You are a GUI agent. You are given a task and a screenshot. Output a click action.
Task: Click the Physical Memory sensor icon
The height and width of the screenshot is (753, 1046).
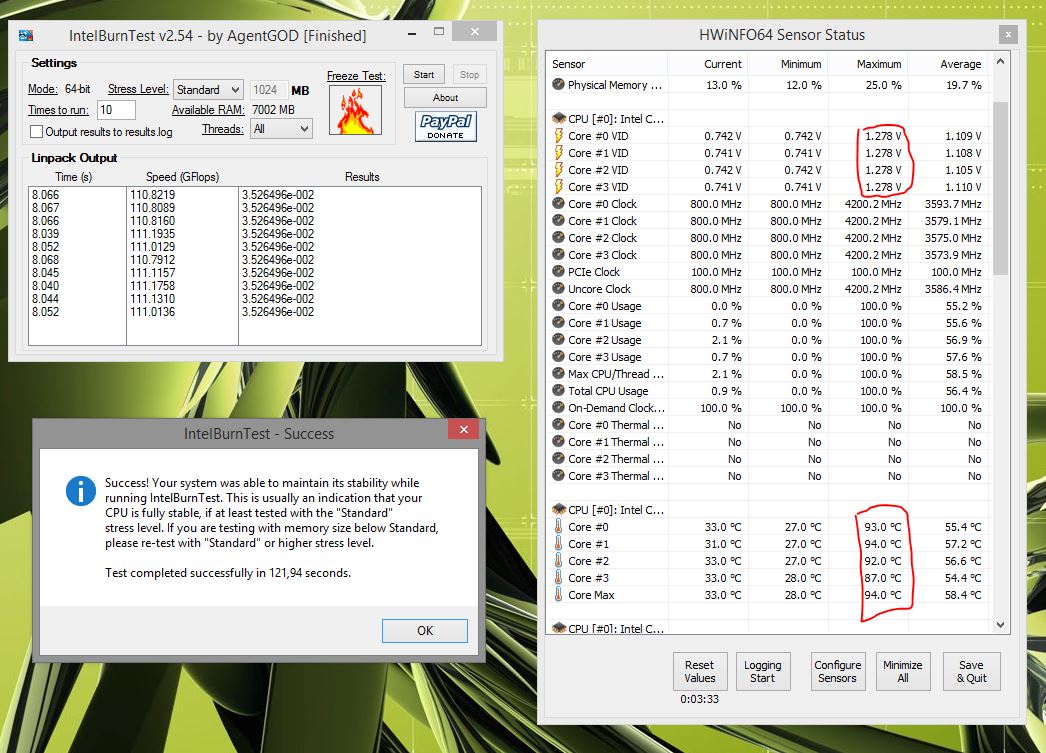pyautogui.click(x=558, y=85)
